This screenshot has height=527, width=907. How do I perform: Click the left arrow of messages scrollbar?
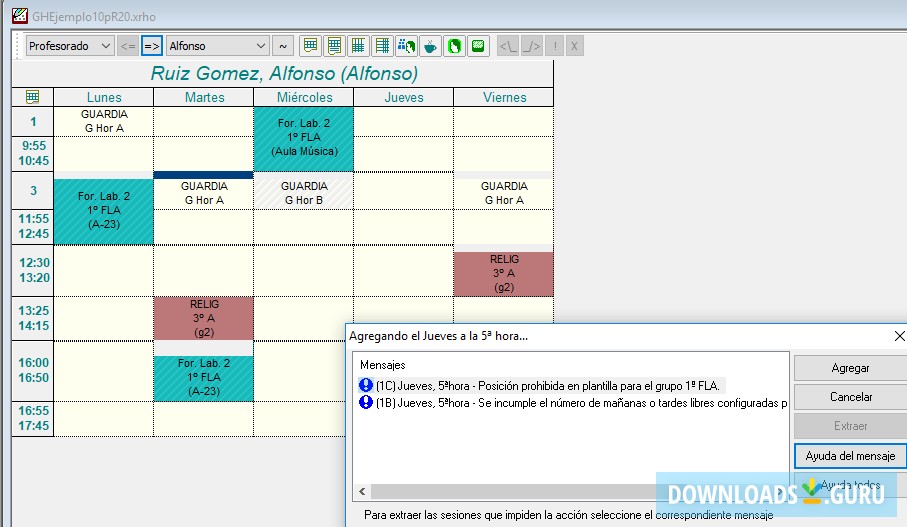tap(362, 492)
